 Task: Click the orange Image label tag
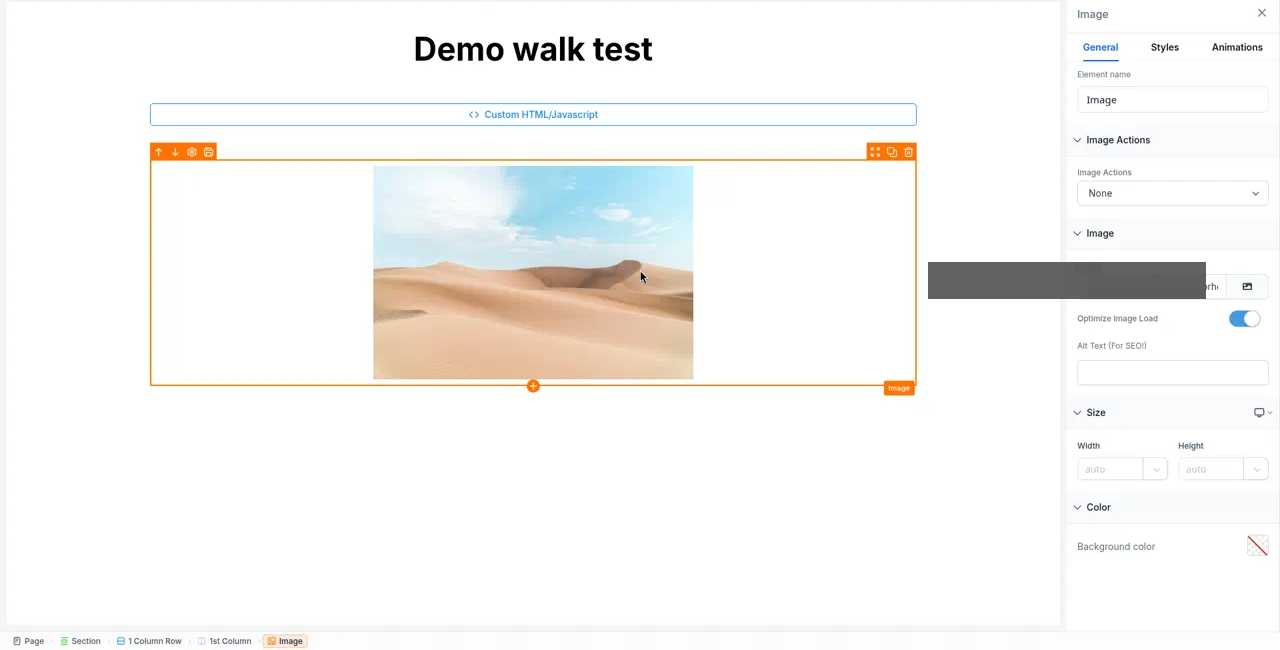point(899,388)
